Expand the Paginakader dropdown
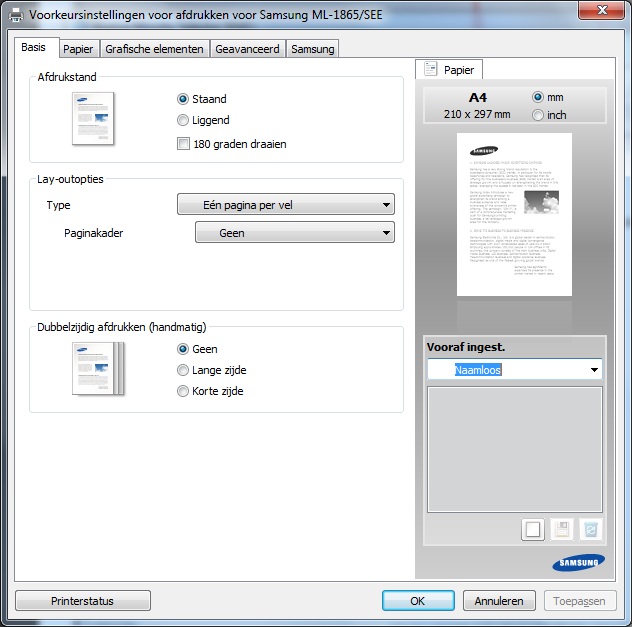 (294, 233)
